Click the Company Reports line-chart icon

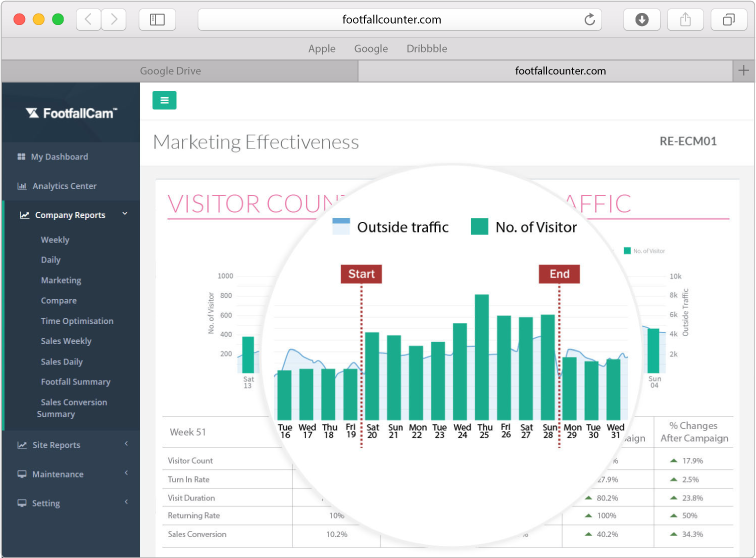[24, 215]
